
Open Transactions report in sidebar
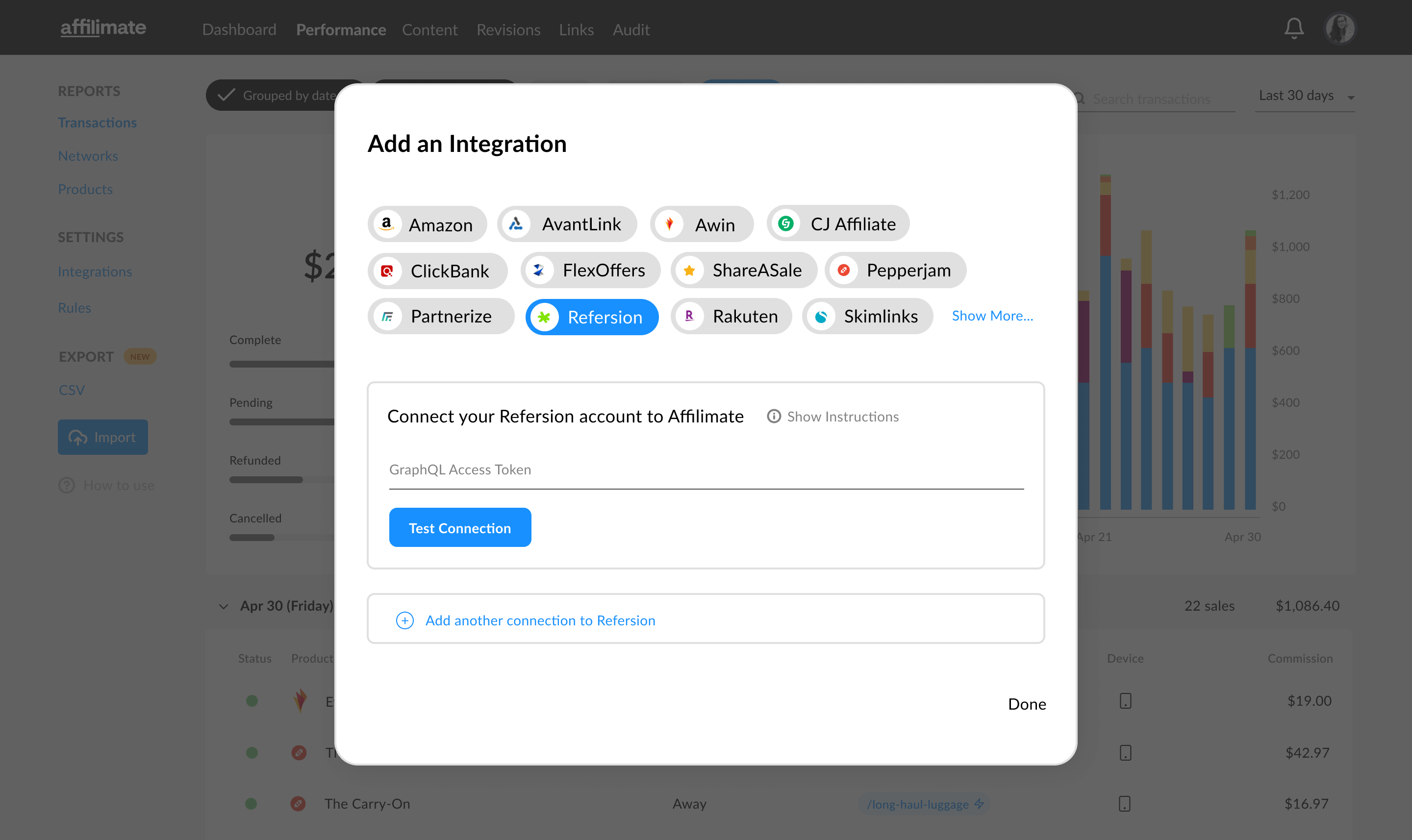(x=98, y=122)
